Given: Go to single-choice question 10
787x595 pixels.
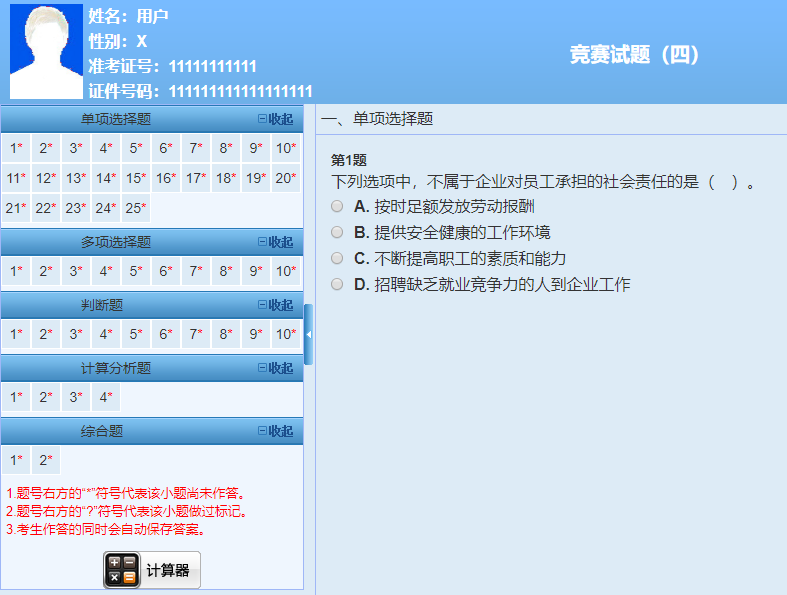Looking at the screenshot, I should click(286, 148).
